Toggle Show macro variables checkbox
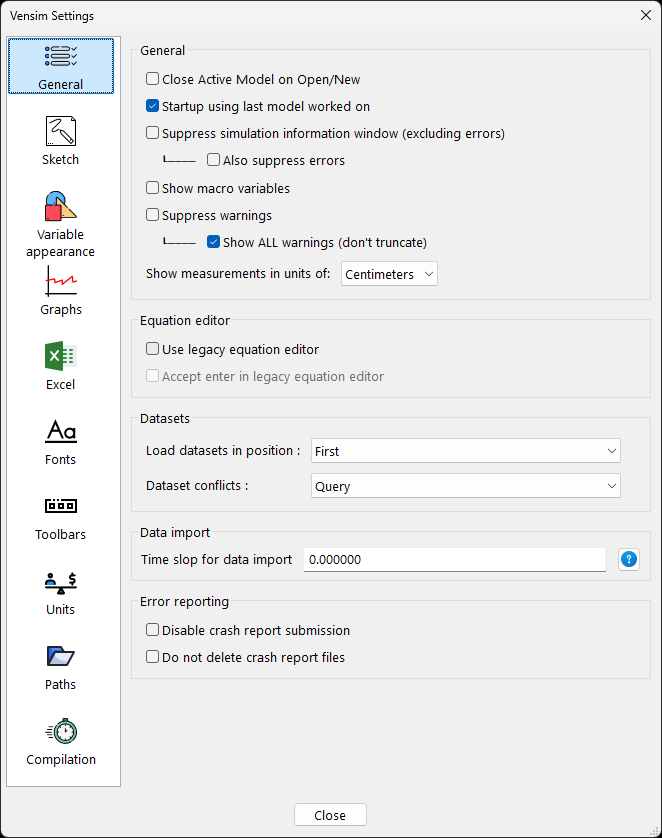 click(x=153, y=188)
